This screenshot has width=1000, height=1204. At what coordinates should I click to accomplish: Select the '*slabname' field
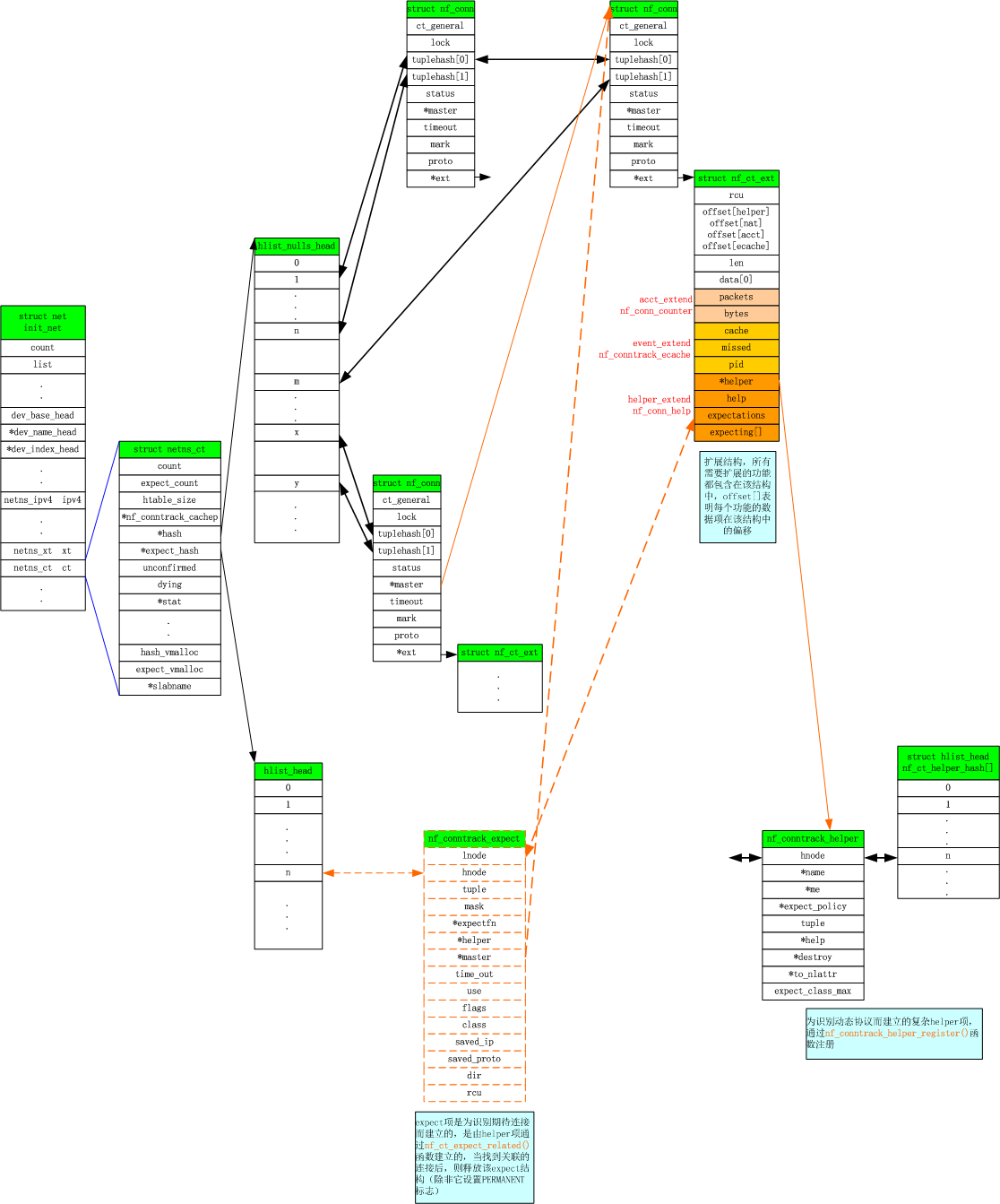pyautogui.click(x=170, y=687)
